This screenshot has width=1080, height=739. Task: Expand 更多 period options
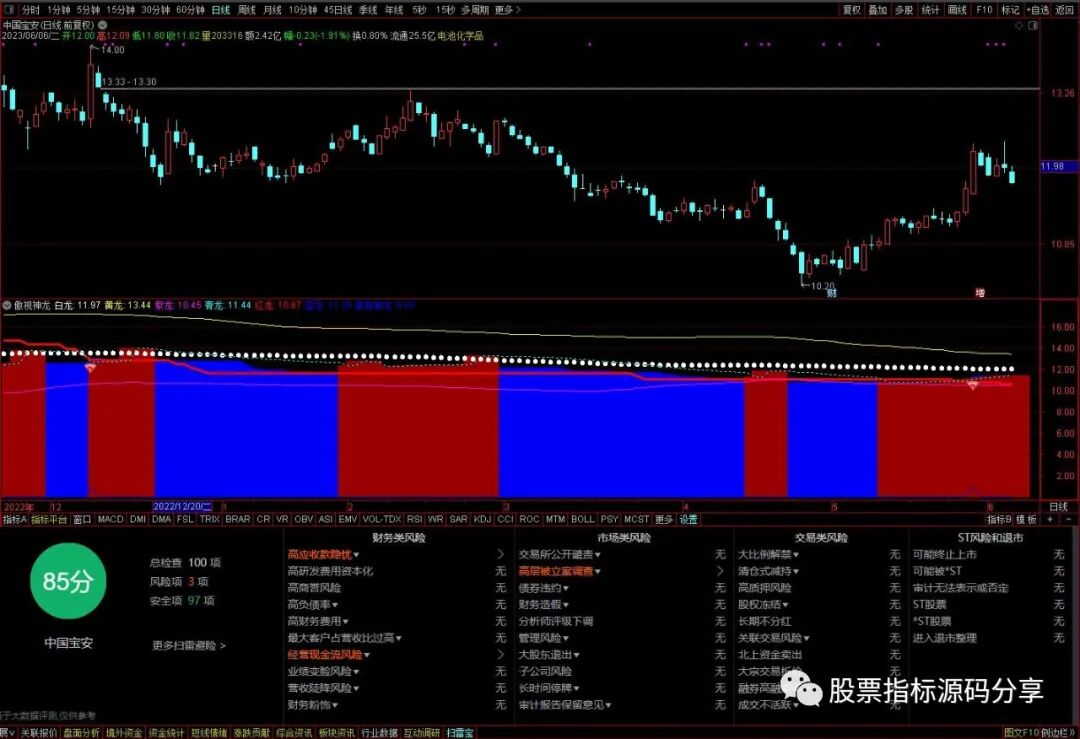point(508,10)
